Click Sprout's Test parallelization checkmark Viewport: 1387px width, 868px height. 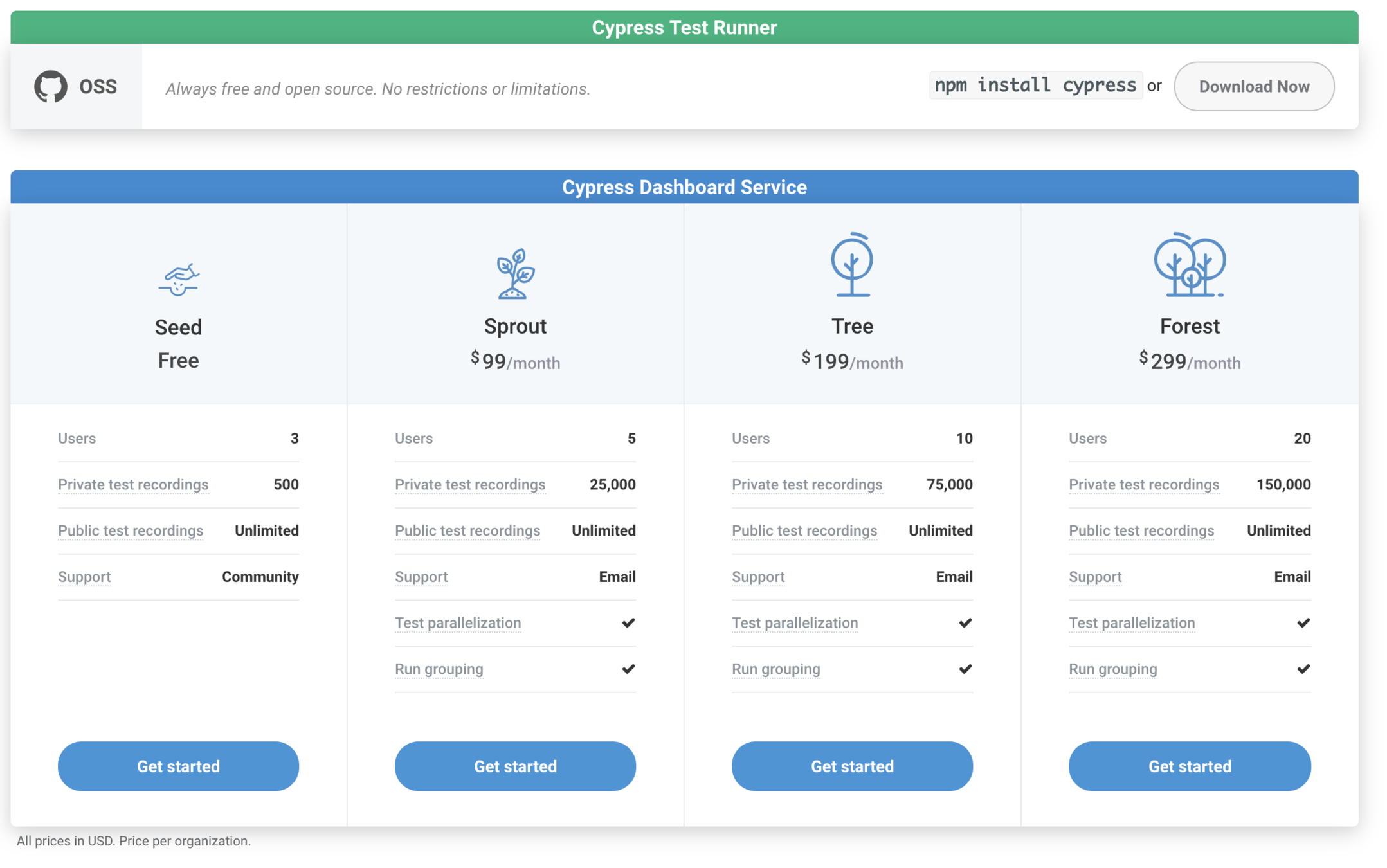pyautogui.click(x=628, y=622)
